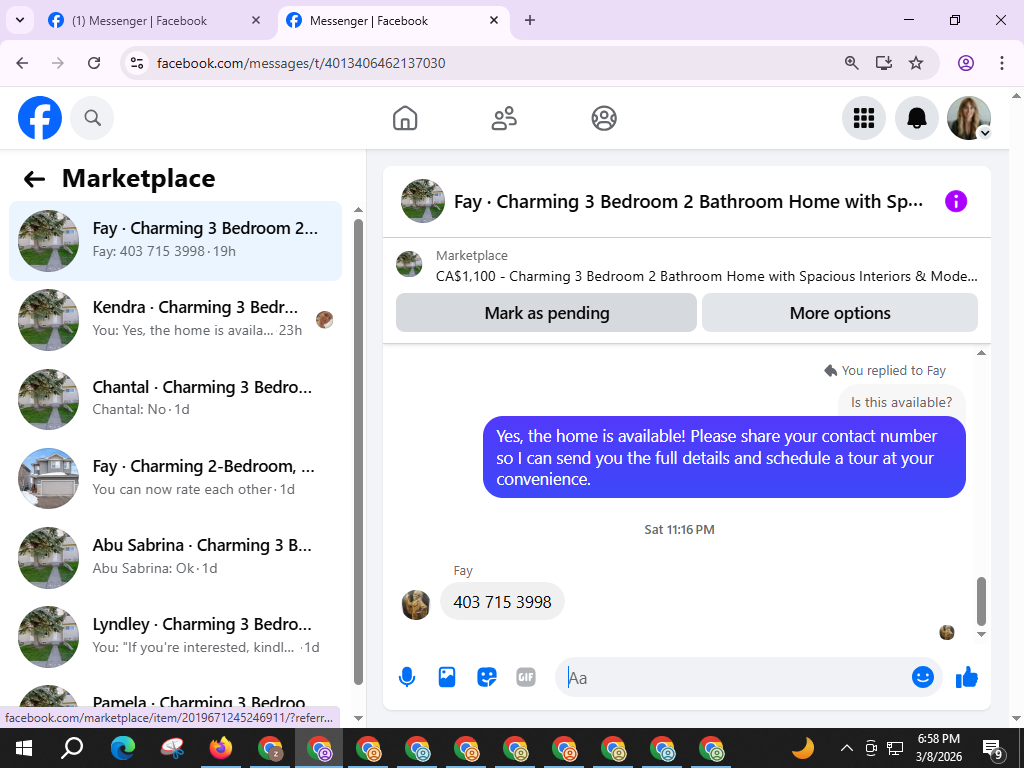Choose a sticker icon
This screenshot has width=1024, height=768.
(x=487, y=677)
